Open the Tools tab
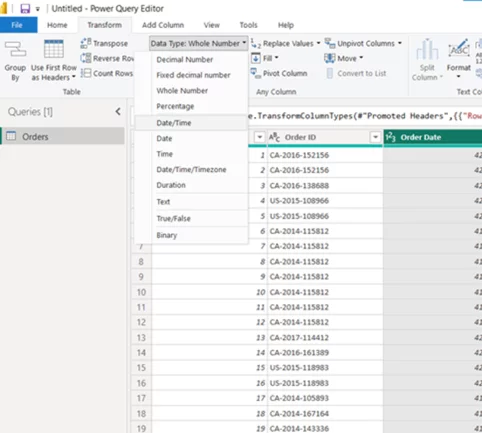Screen dimensions: 482x433 point(248,25)
